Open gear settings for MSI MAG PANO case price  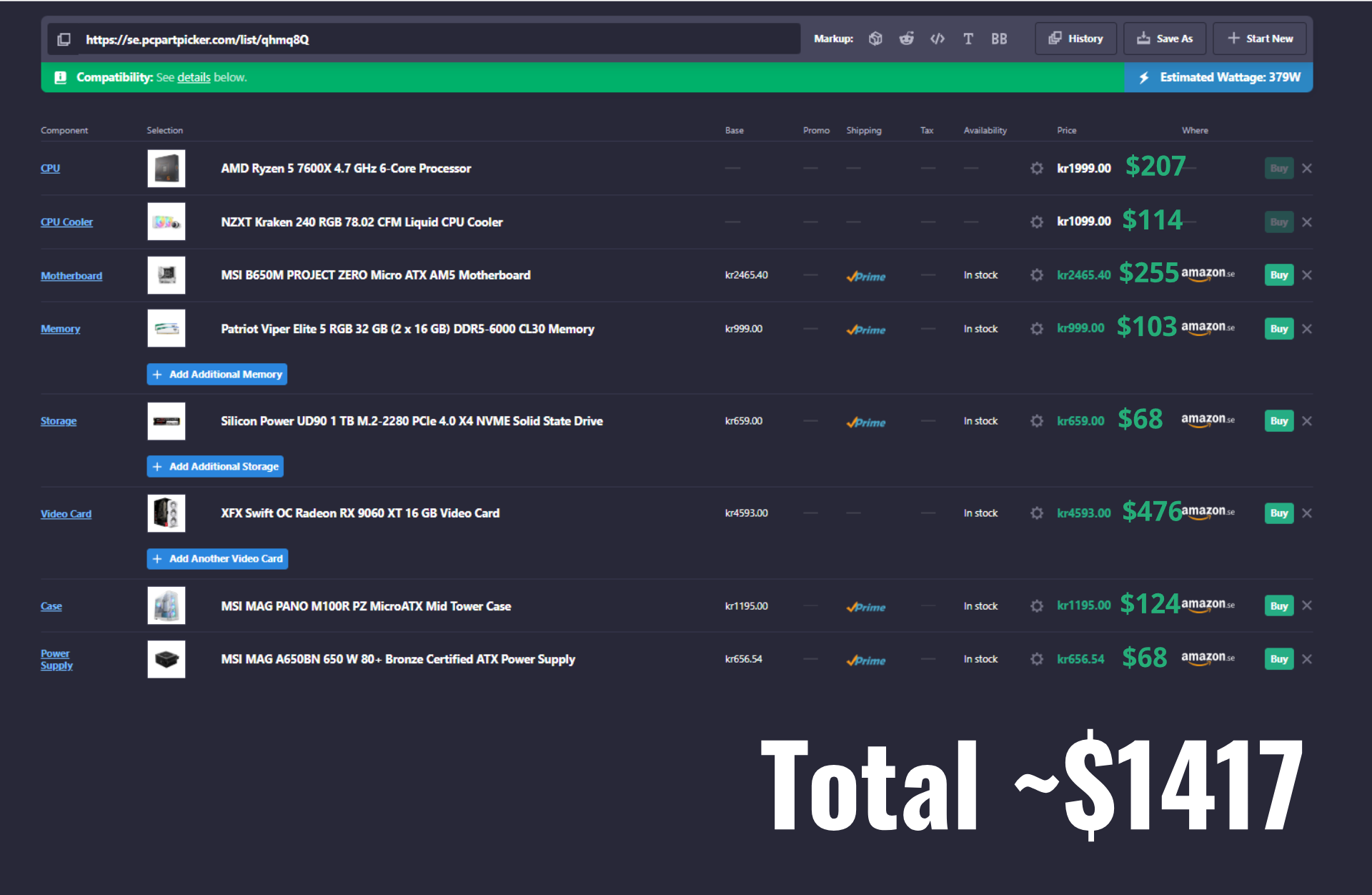[x=1037, y=606]
